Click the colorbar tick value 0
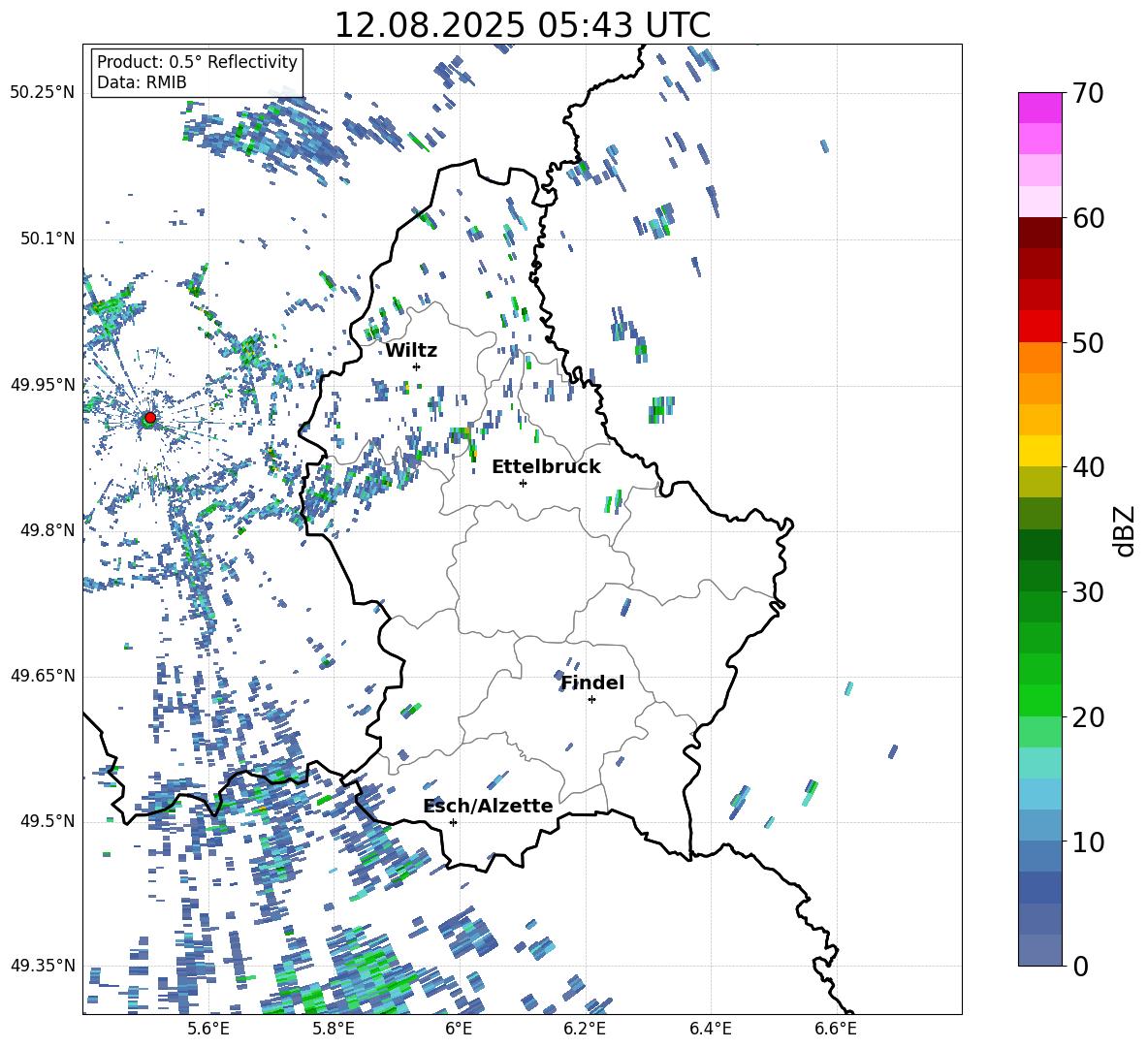 [1080, 966]
